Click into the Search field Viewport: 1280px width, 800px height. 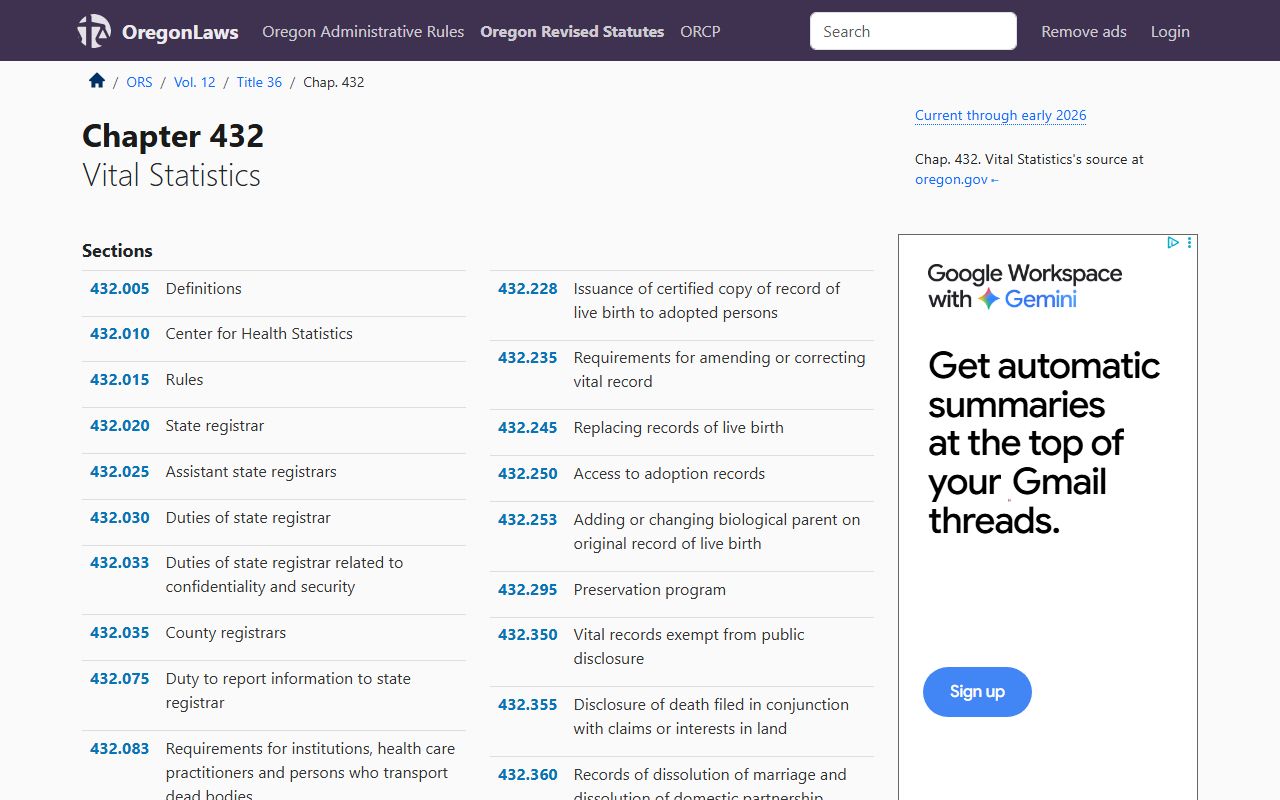[912, 31]
